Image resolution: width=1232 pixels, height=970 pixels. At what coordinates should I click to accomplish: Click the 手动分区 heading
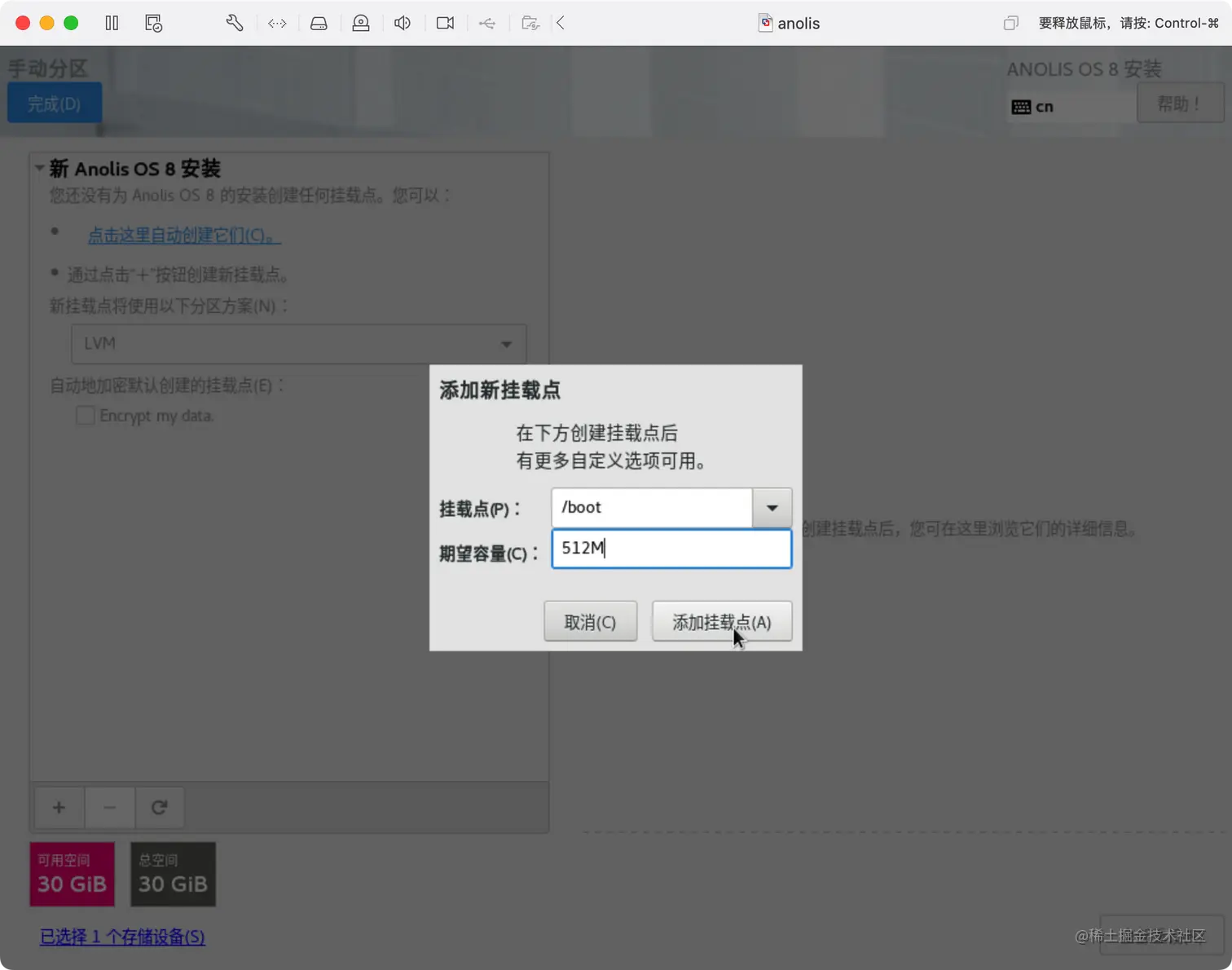(x=47, y=68)
